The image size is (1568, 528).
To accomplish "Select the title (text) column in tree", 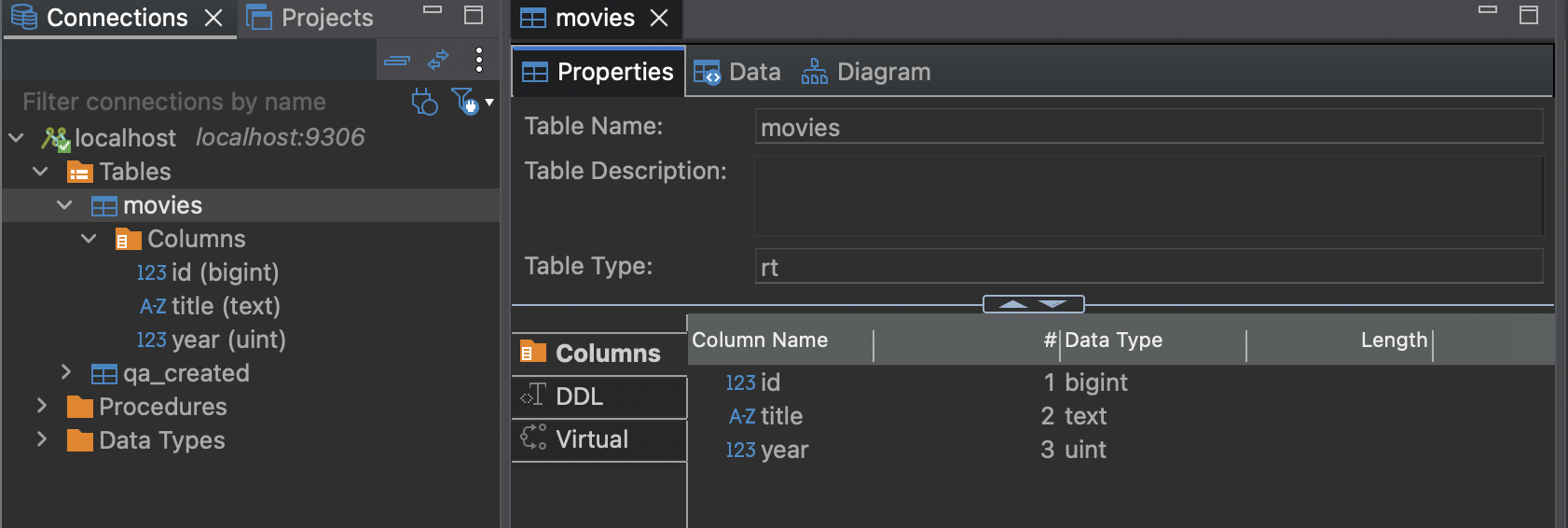I will point(226,306).
